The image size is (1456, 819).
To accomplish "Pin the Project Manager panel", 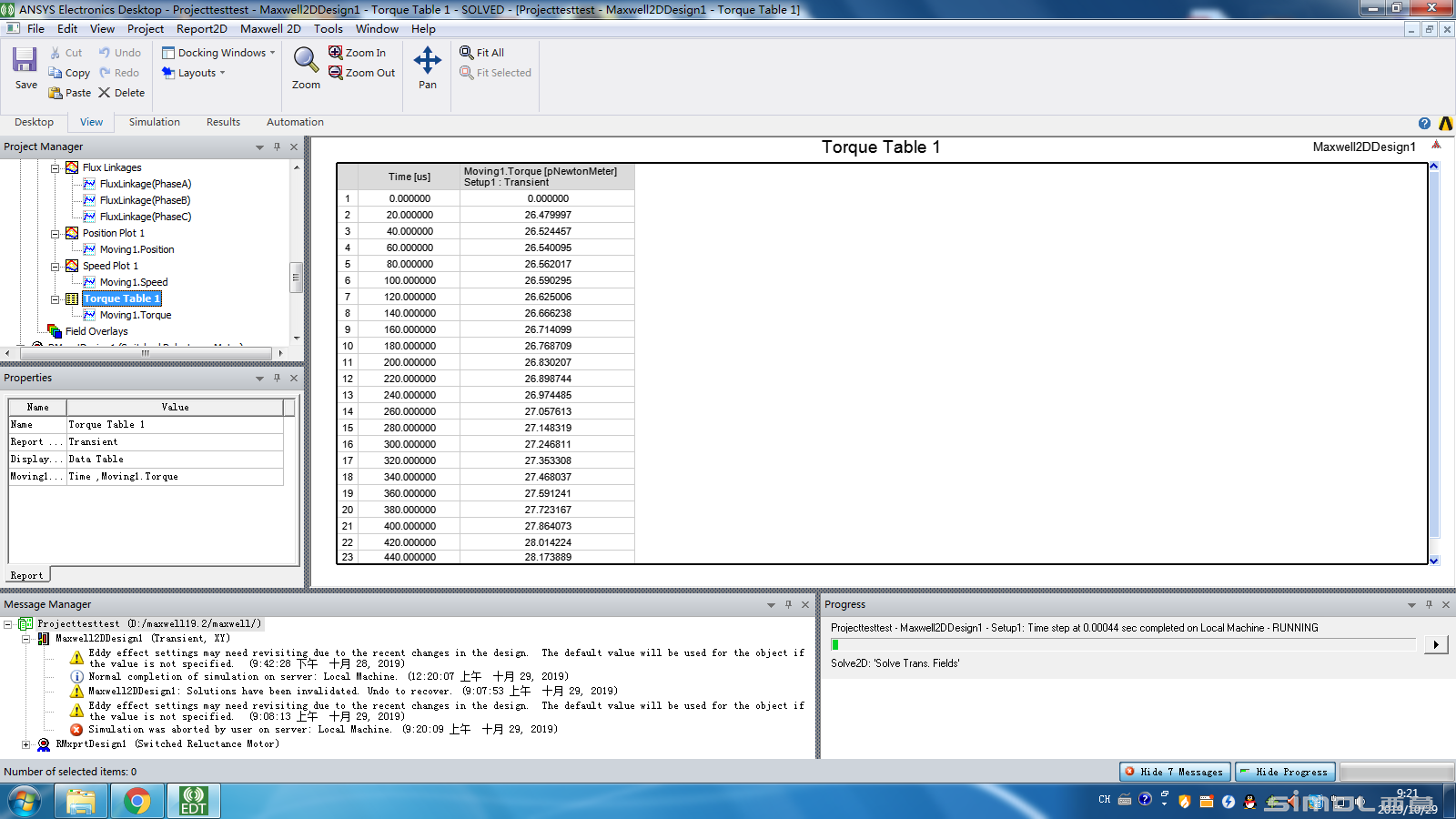I will pyautogui.click(x=277, y=147).
